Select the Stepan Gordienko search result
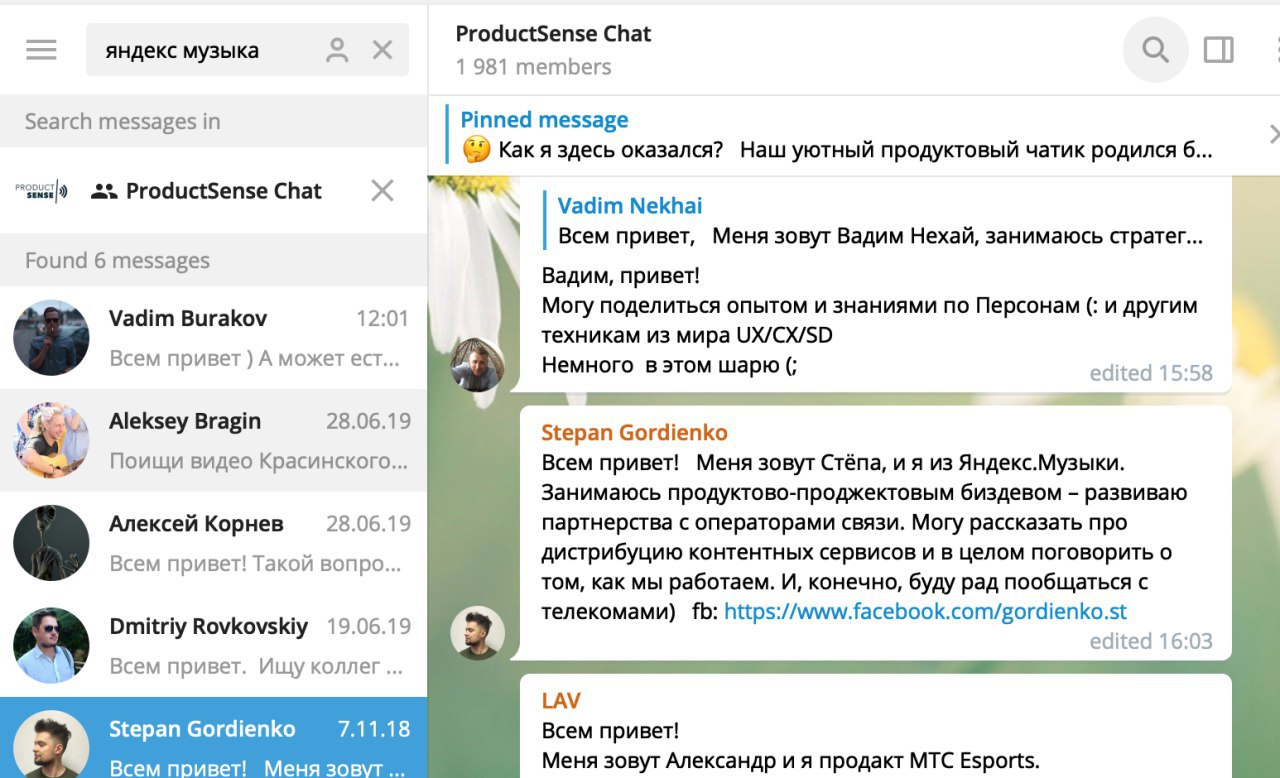The width and height of the screenshot is (1280, 778). click(213, 738)
